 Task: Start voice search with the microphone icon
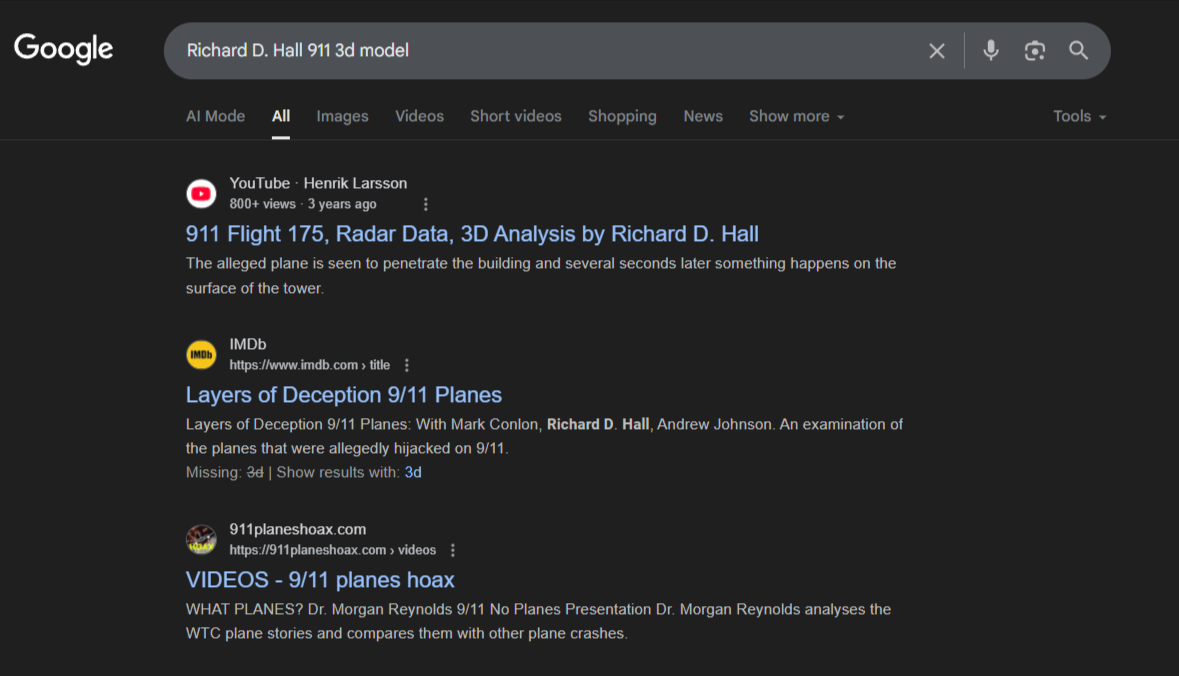tap(990, 50)
